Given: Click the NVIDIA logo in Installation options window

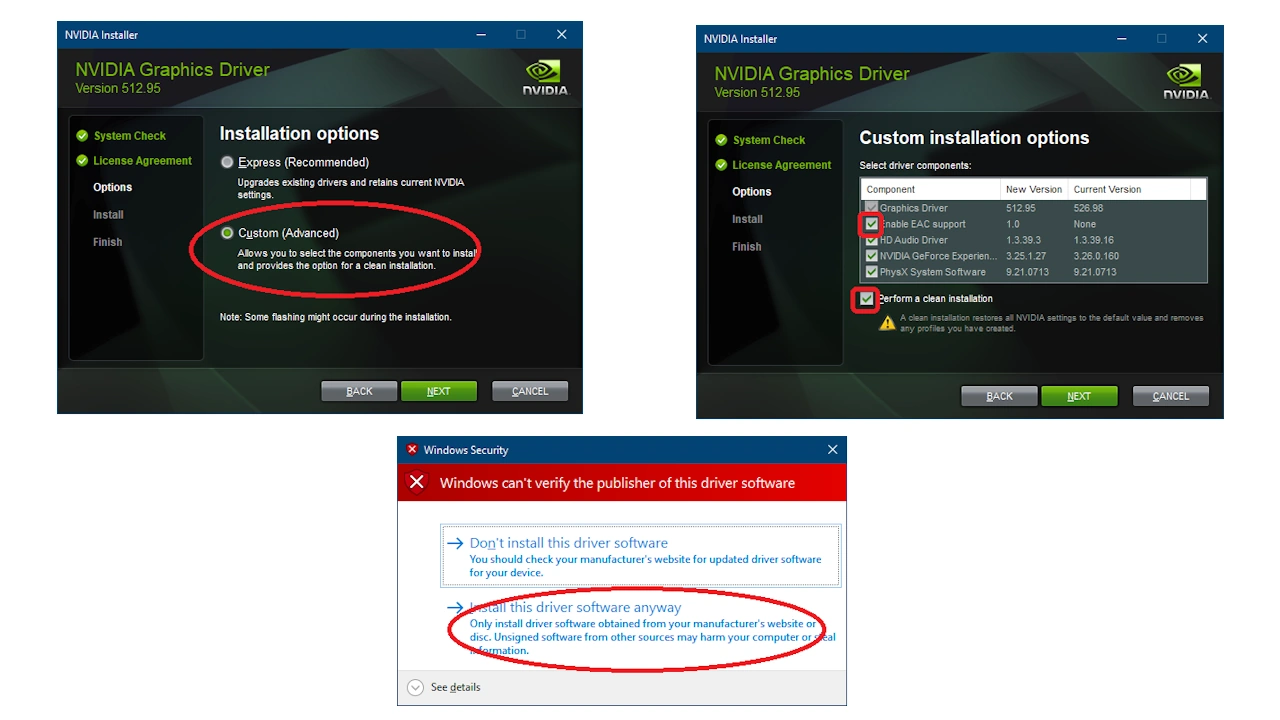Looking at the screenshot, I should tap(545, 77).
